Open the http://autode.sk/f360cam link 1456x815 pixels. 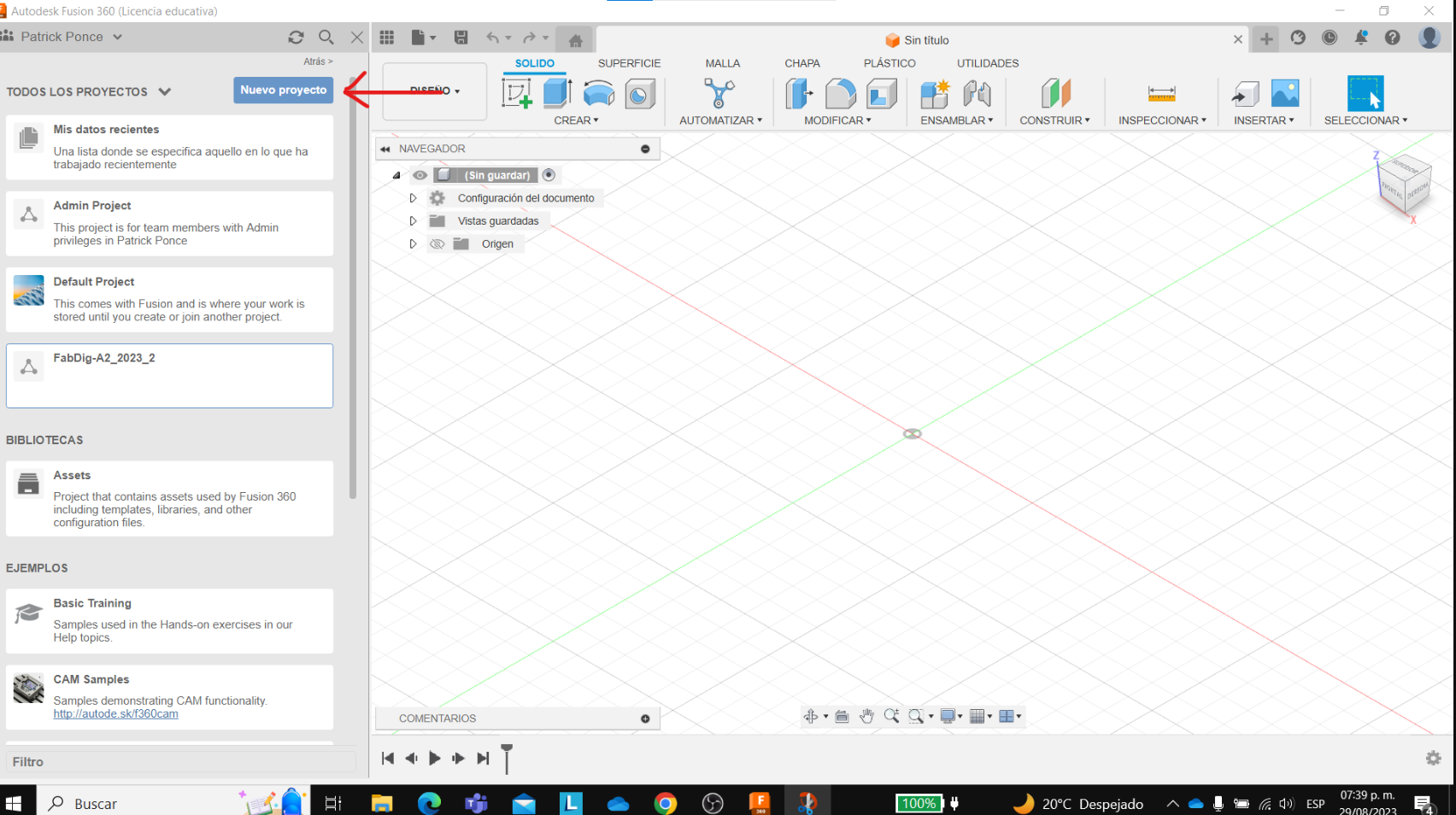coord(116,714)
